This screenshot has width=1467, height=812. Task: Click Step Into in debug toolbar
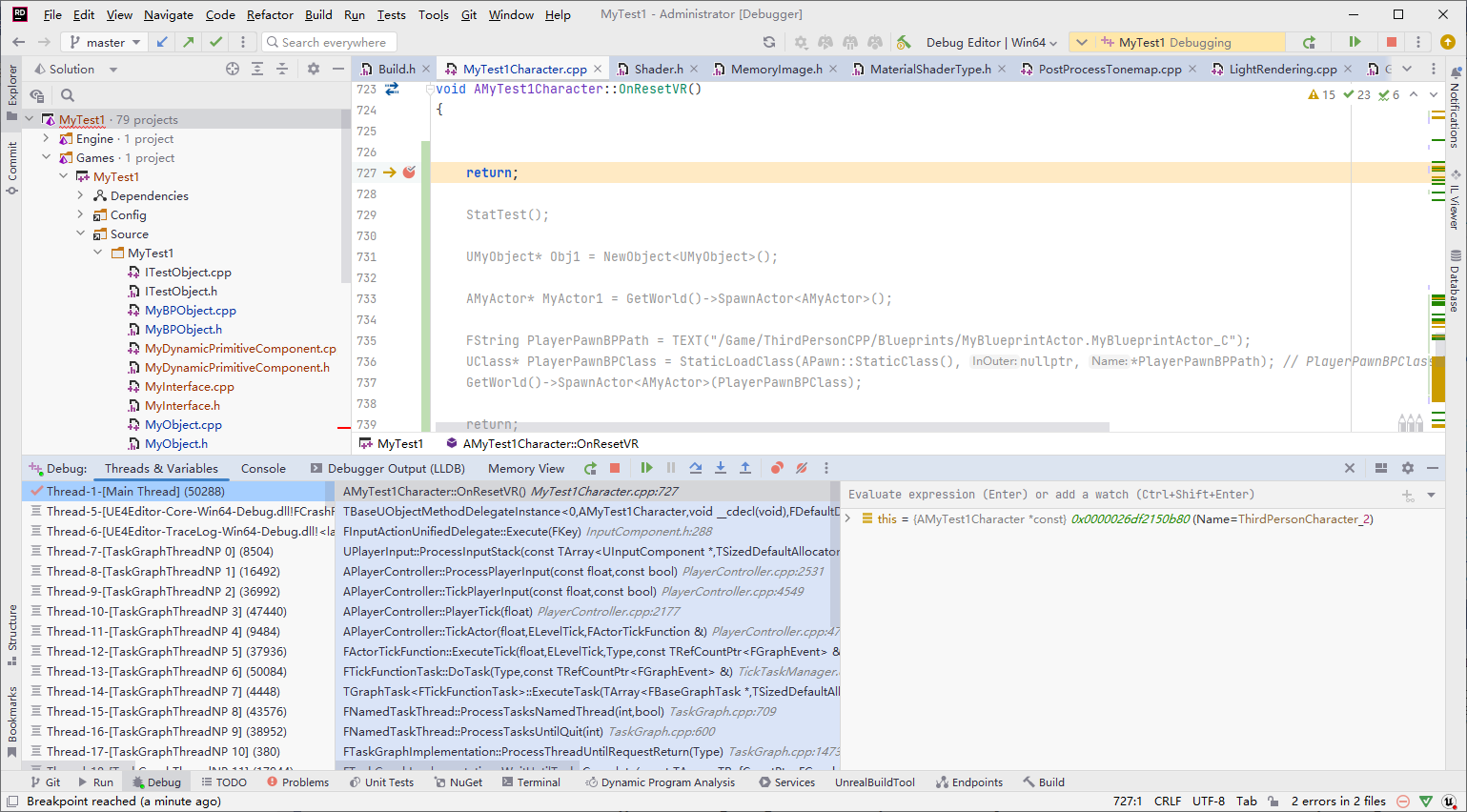(721, 468)
